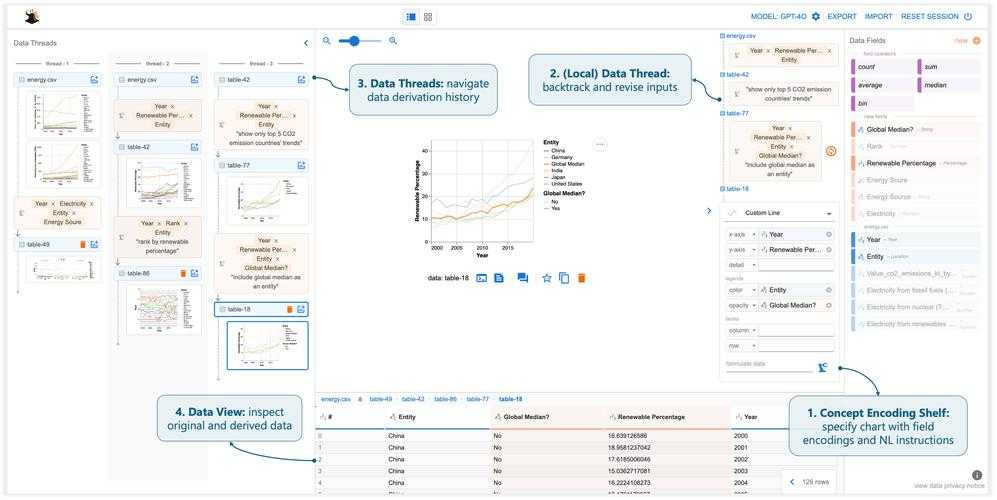The image size is (997, 500).
Task: Create new chart from table-49
Action: 94,244
